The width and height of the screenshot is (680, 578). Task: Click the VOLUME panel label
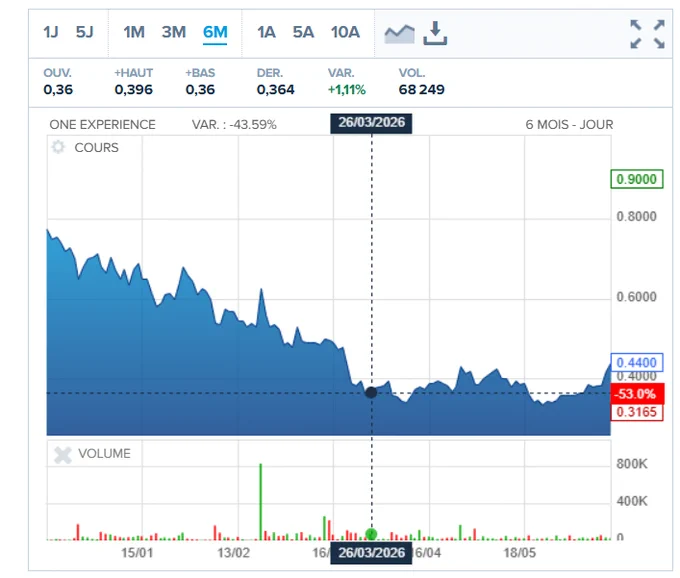(x=104, y=454)
